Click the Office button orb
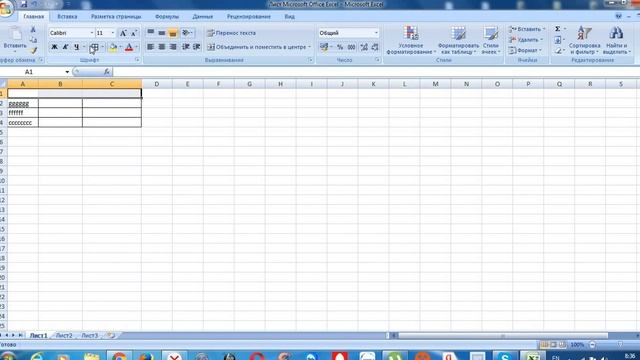This screenshot has width=640, height=360. [x=6, y=9]
